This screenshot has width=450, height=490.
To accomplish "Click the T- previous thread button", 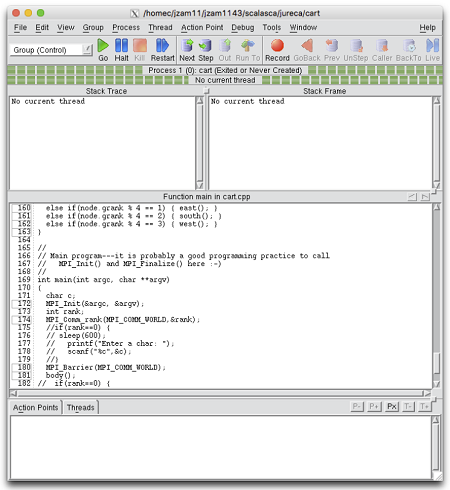I will 408,406.
